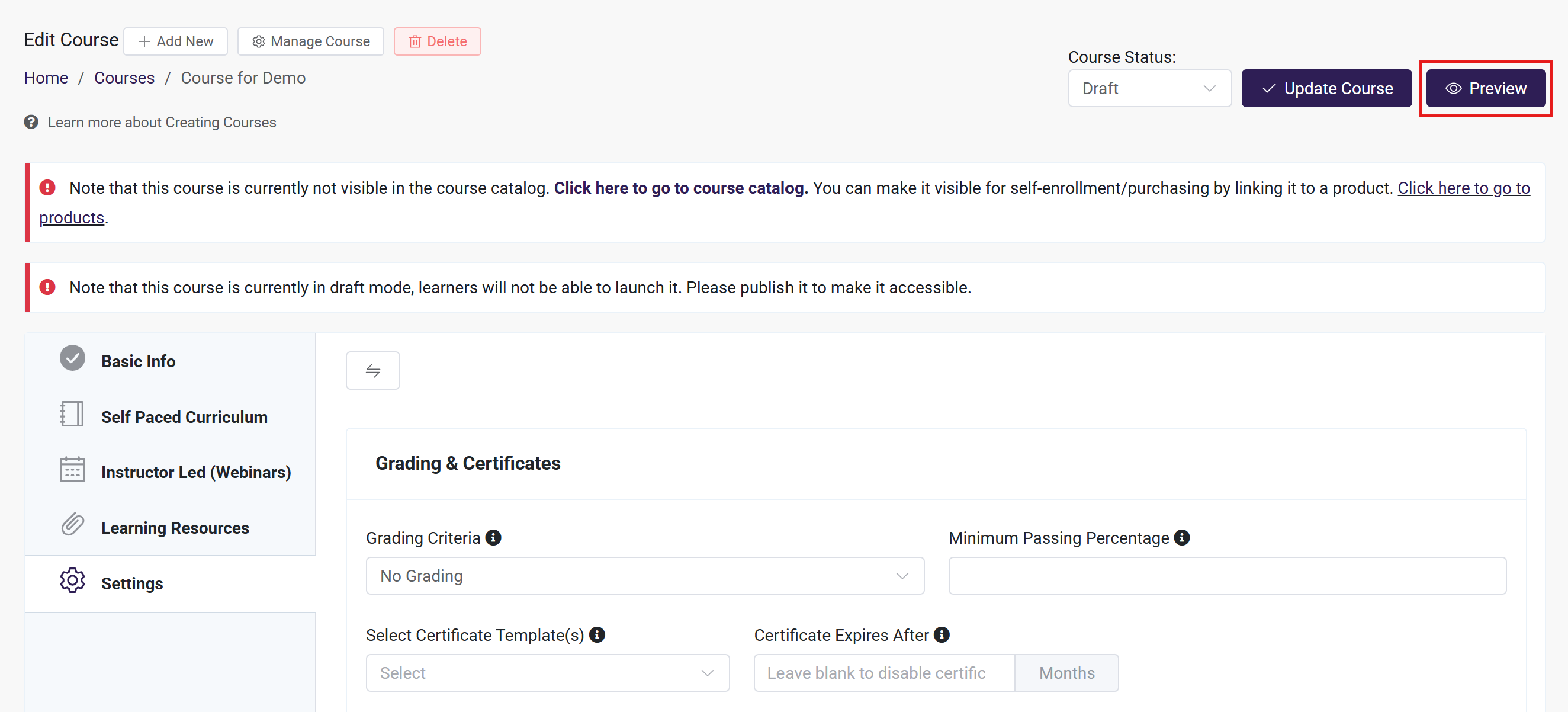Open the Course Status Draft dropdown
The width and height of the screenshot is (1568, 712).
(x=1149, y=88)
